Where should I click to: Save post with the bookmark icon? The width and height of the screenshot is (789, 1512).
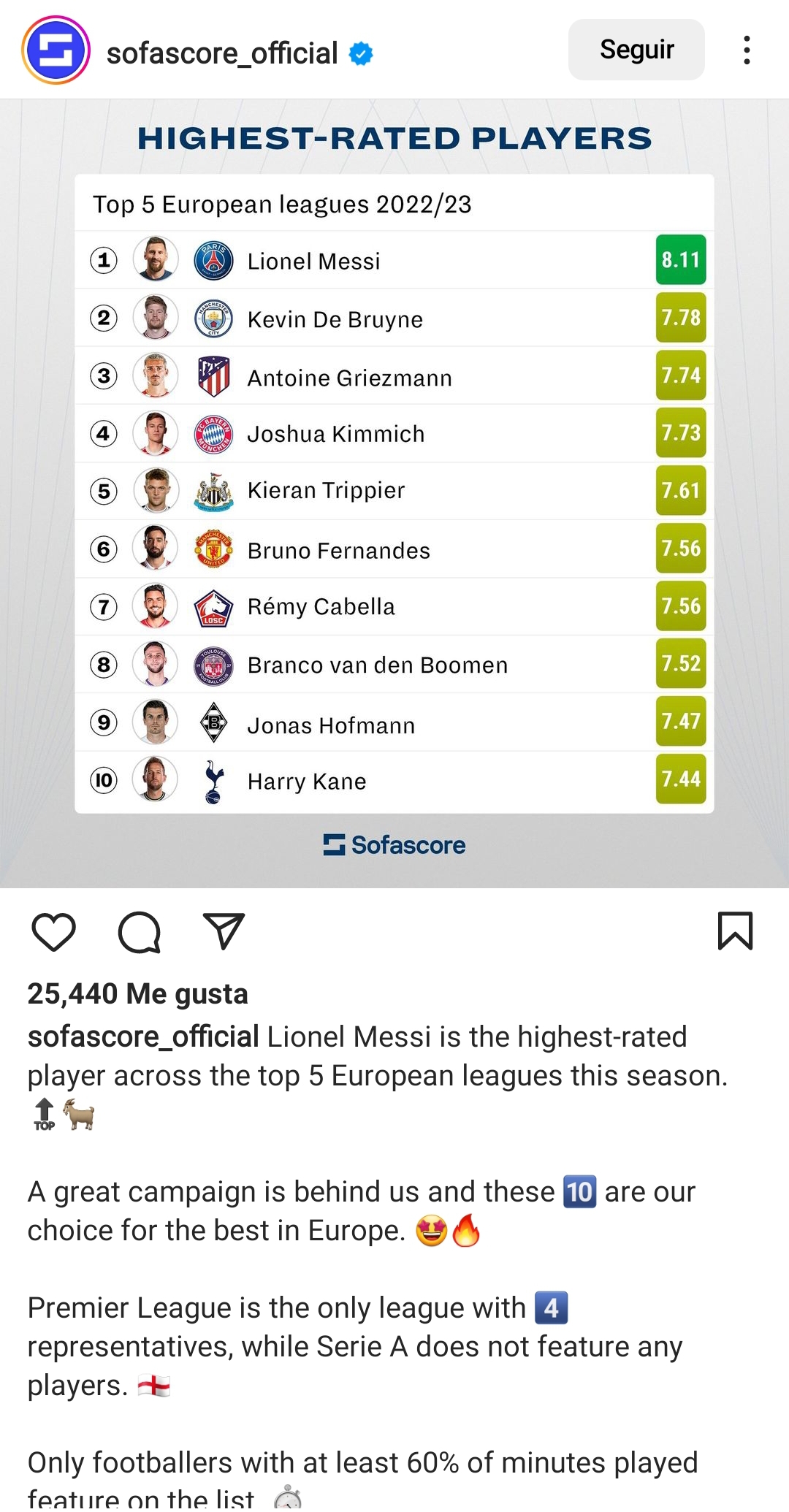[735, 931]
